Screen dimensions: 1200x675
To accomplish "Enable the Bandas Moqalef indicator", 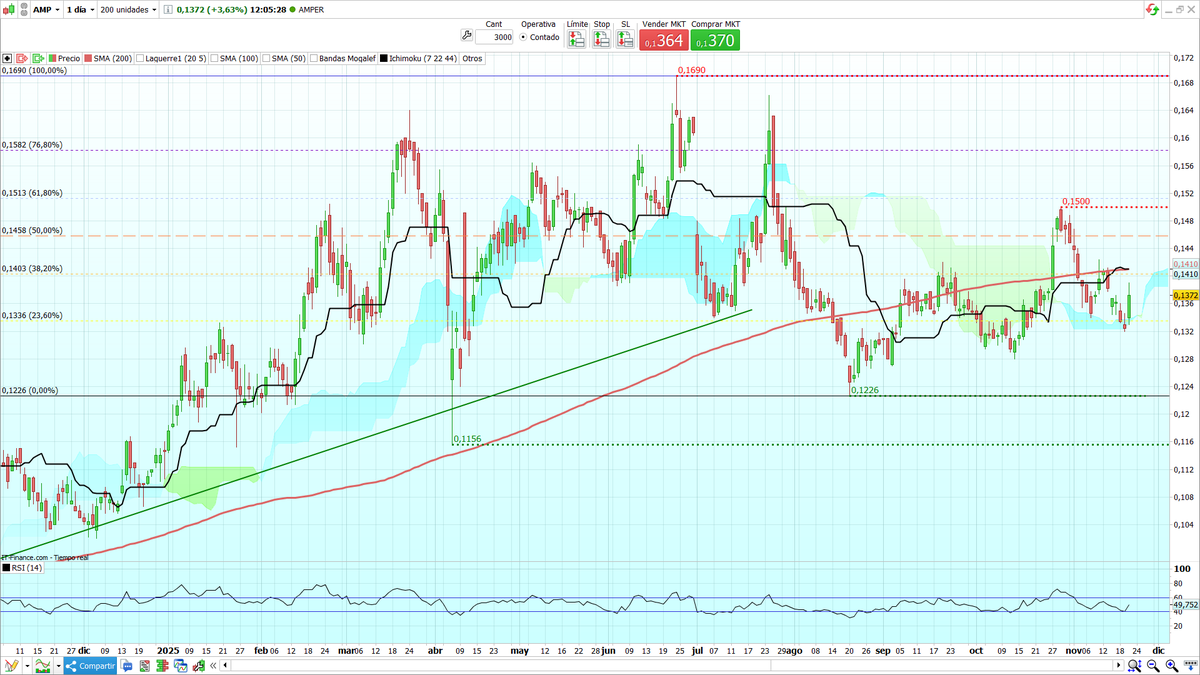I will pos(315,58).
